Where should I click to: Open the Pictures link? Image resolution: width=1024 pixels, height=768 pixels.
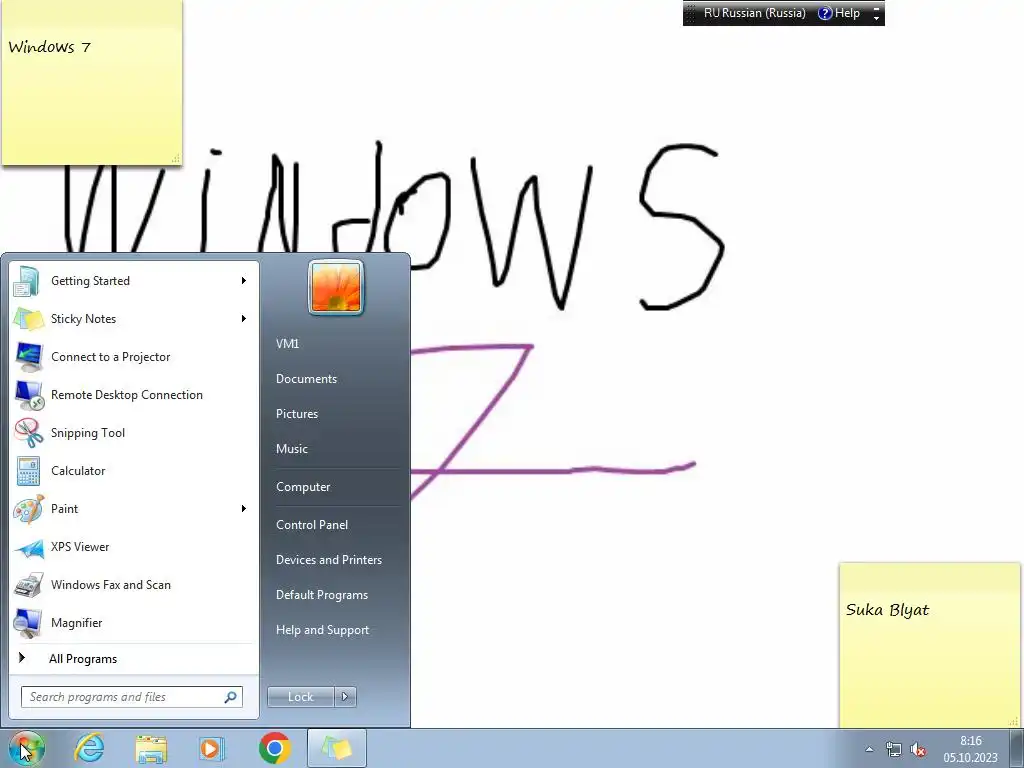(296, 414)
